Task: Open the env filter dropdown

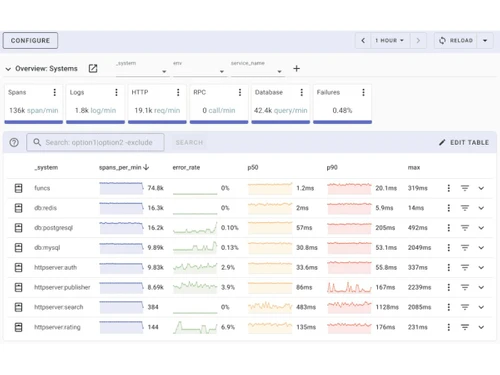Action: pos(200,68)
